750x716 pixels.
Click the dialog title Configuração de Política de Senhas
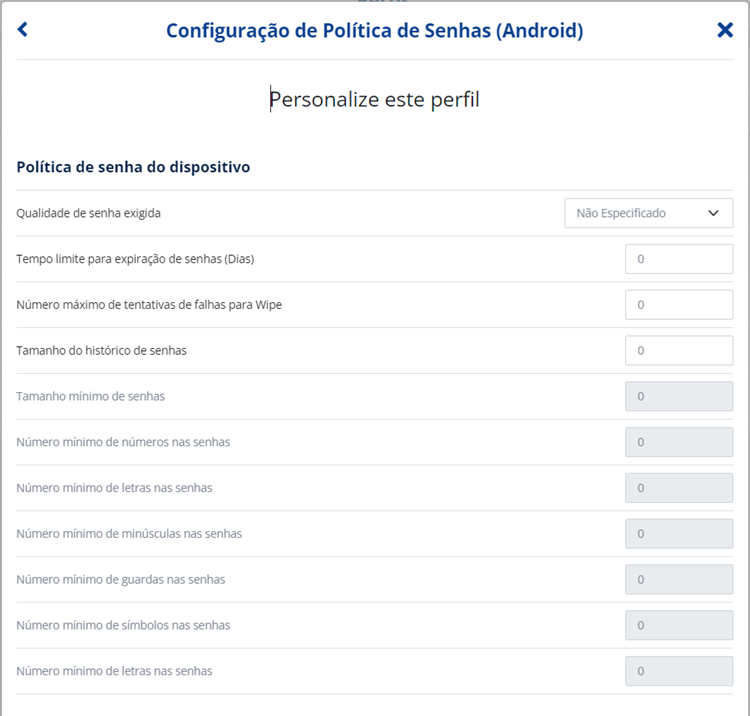click(x=375, y=31)
